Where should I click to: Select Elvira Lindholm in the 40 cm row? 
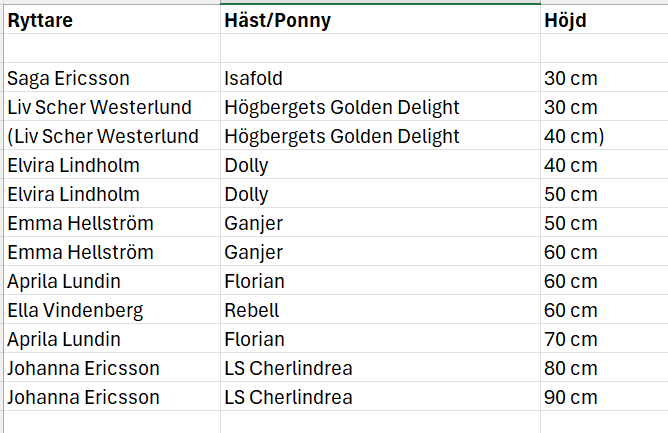click(x=112, y=165)
